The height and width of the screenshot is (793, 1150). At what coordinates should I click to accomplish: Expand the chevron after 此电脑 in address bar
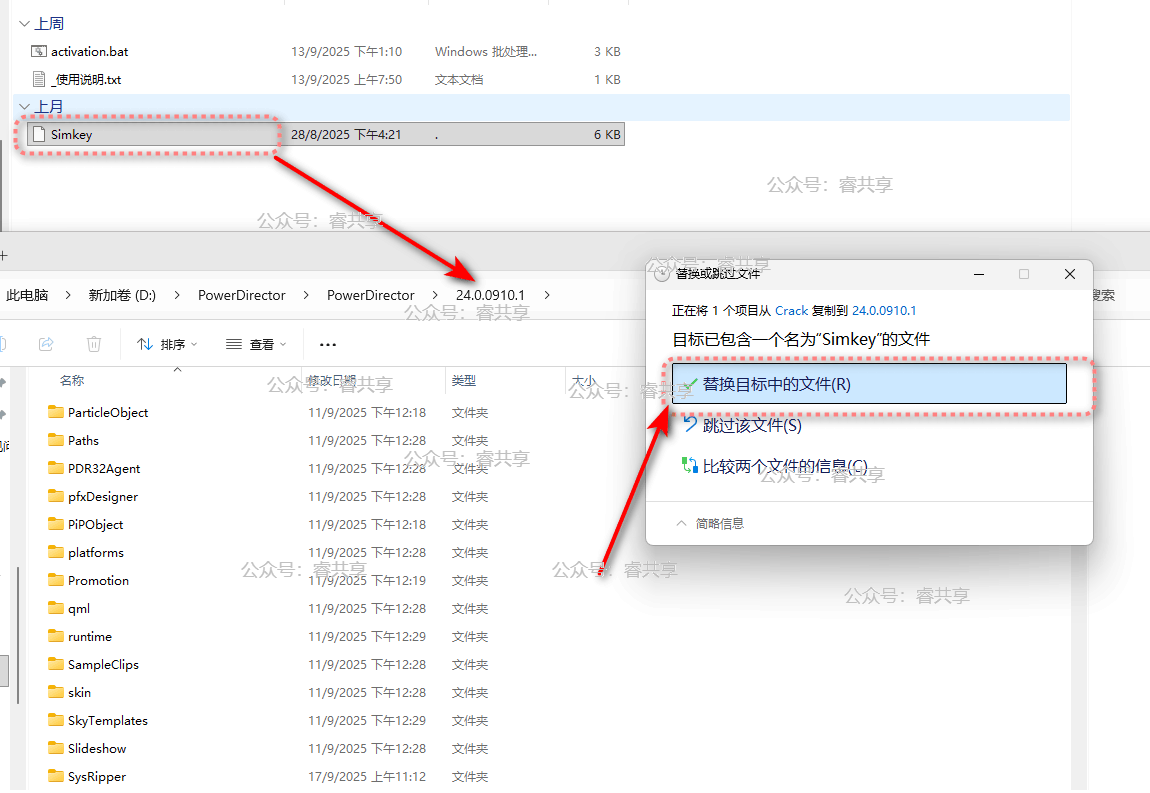[68, 295]
